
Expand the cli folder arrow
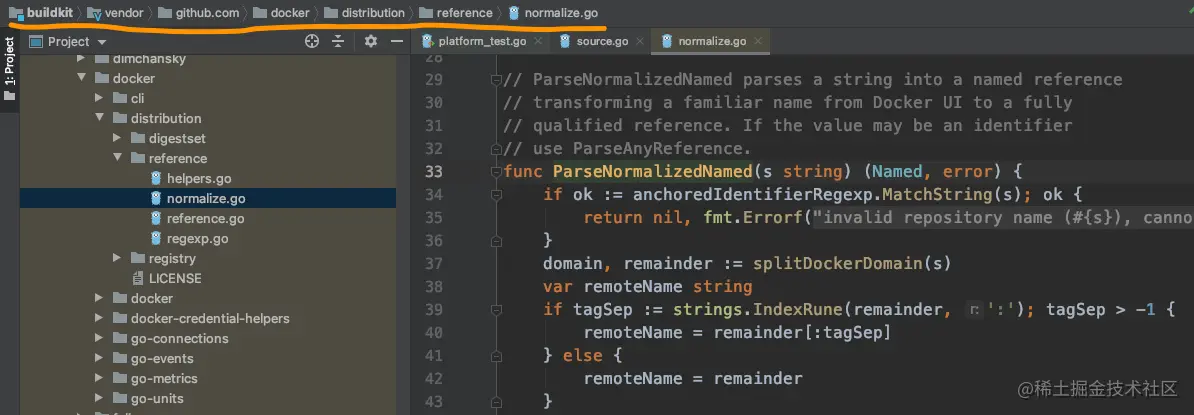[x=99, y=98]
